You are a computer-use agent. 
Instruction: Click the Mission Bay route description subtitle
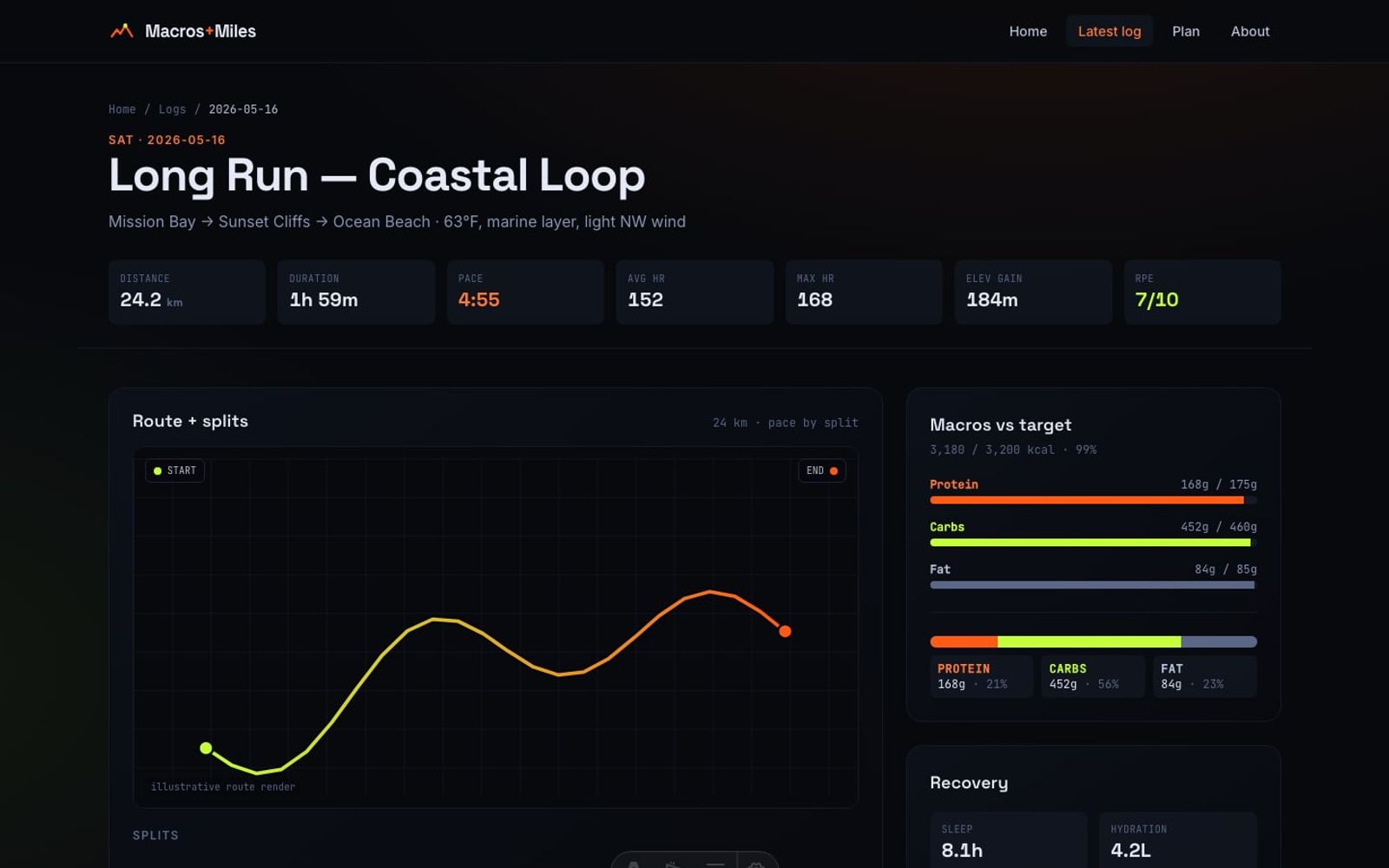click(397, 221)
